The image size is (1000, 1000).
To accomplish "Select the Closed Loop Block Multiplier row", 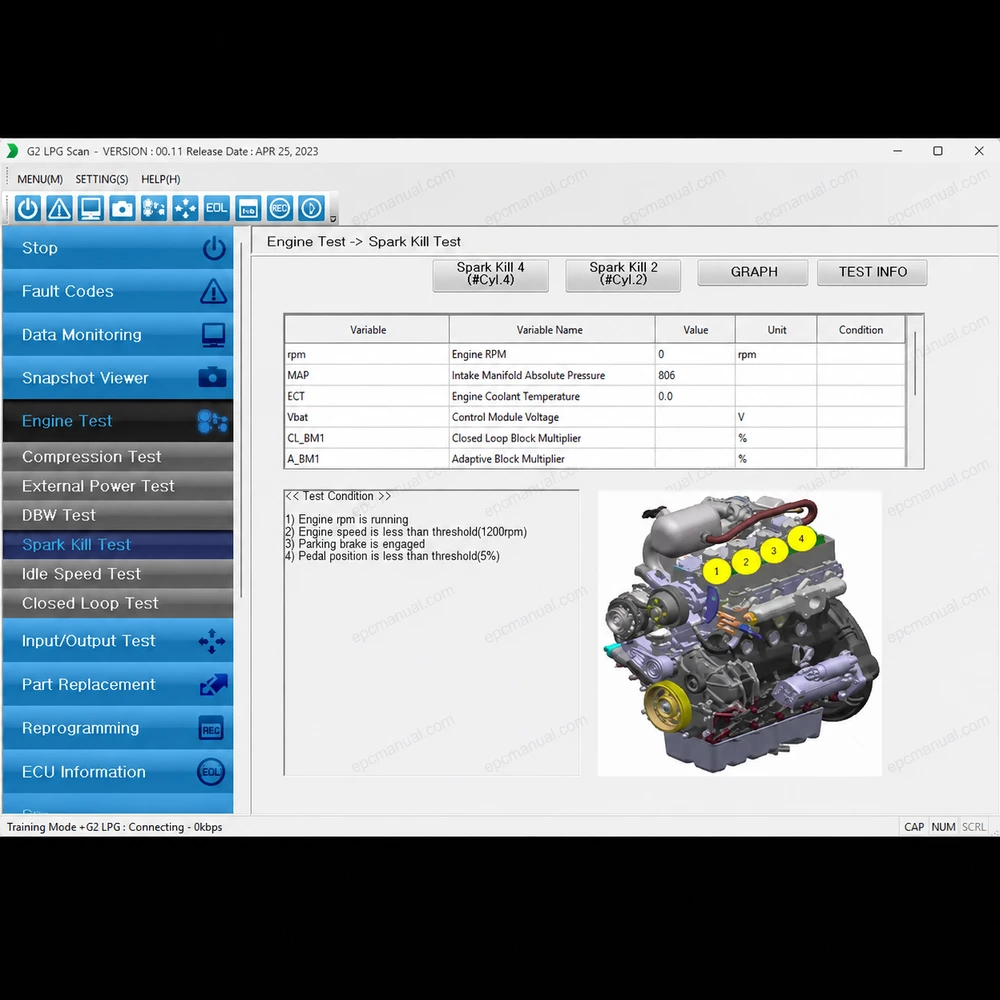I will tap(595, 438).
